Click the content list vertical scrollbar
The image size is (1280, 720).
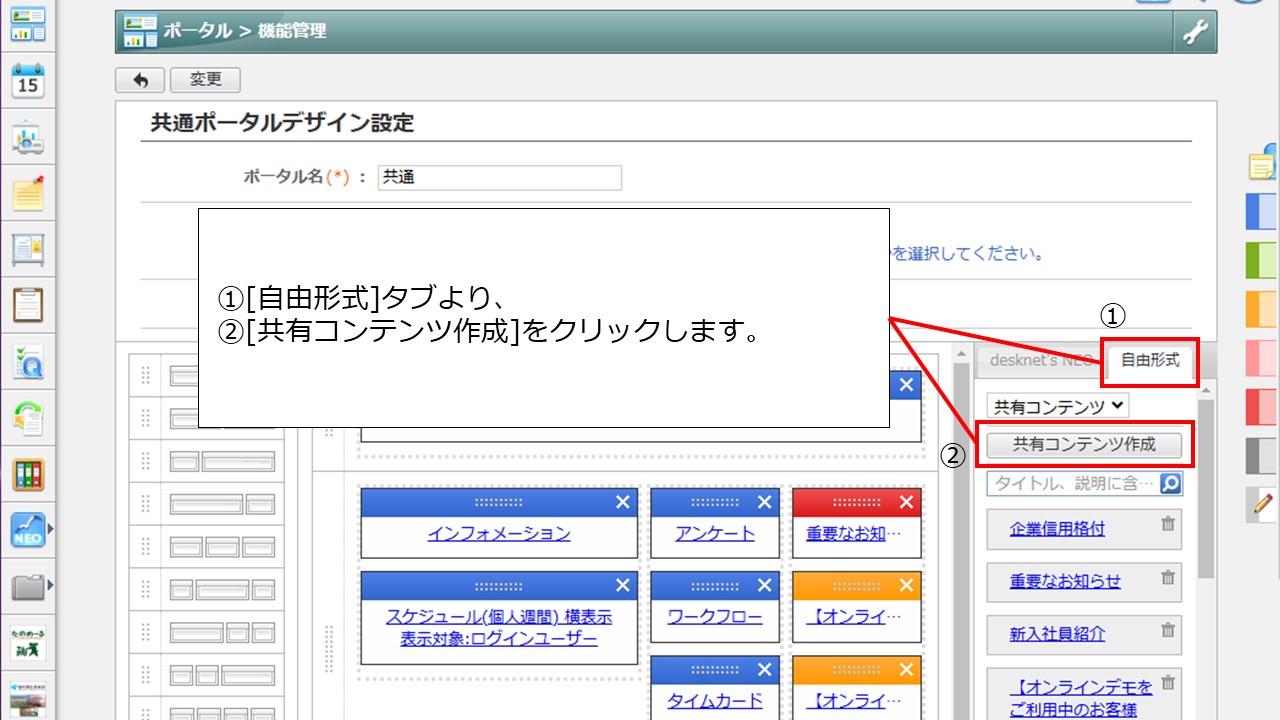coord(1205,490)
